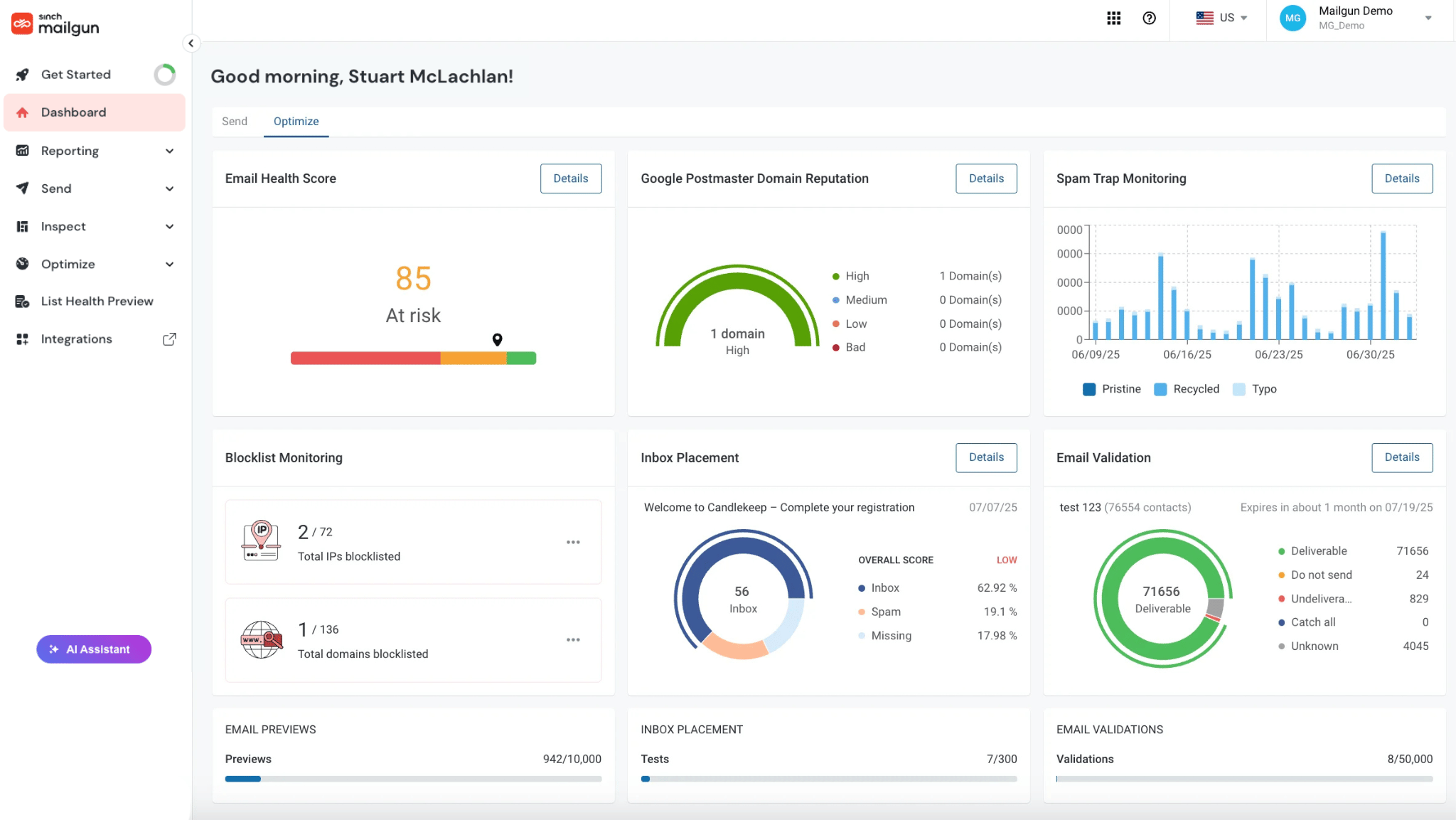1456x820 pixels.
Task: Click the Deliverable 71656 legend row
Action: (x=1353, y=551)
